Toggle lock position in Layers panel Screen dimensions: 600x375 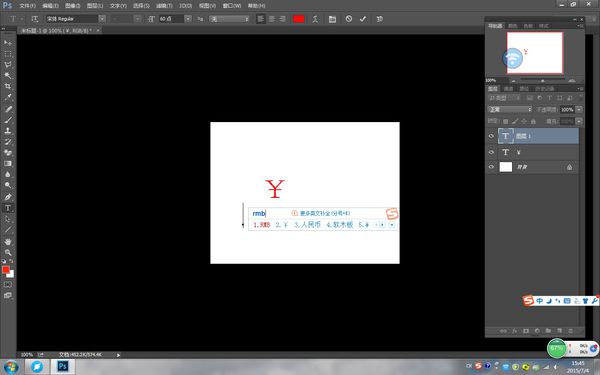pos(524,121)
